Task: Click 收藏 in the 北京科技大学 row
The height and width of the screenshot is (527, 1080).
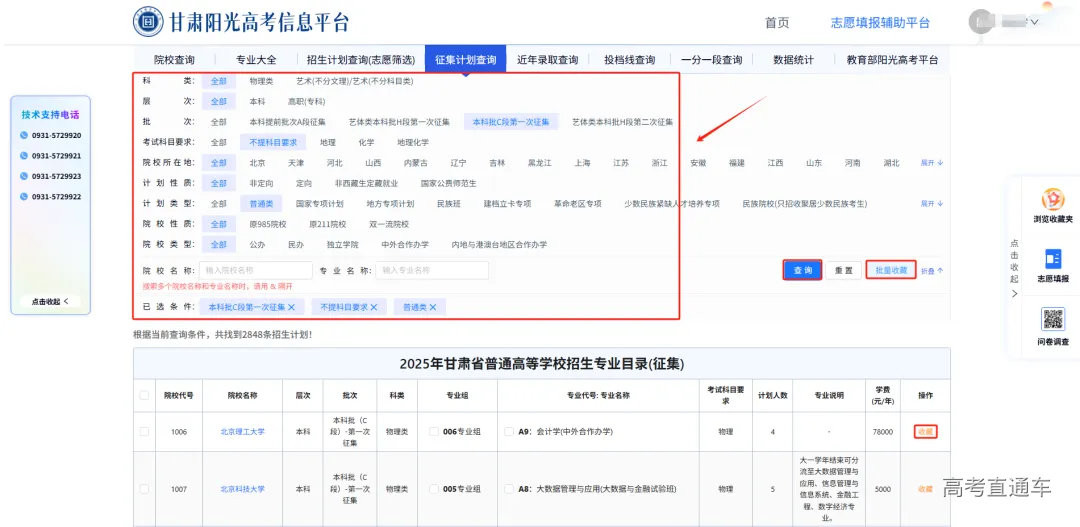Action: tap(925, 489)
